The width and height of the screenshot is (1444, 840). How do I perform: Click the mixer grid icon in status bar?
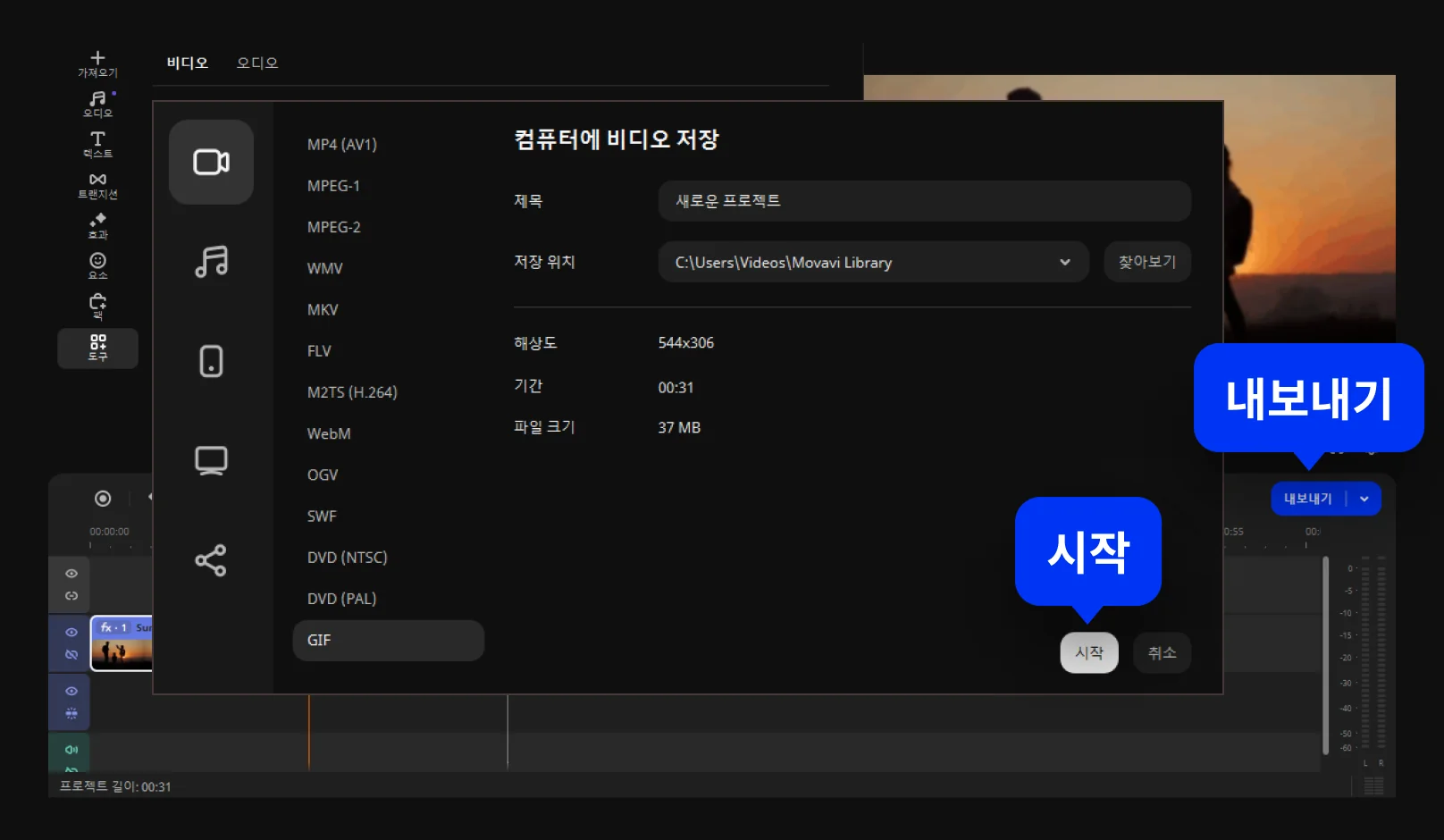1373,785
